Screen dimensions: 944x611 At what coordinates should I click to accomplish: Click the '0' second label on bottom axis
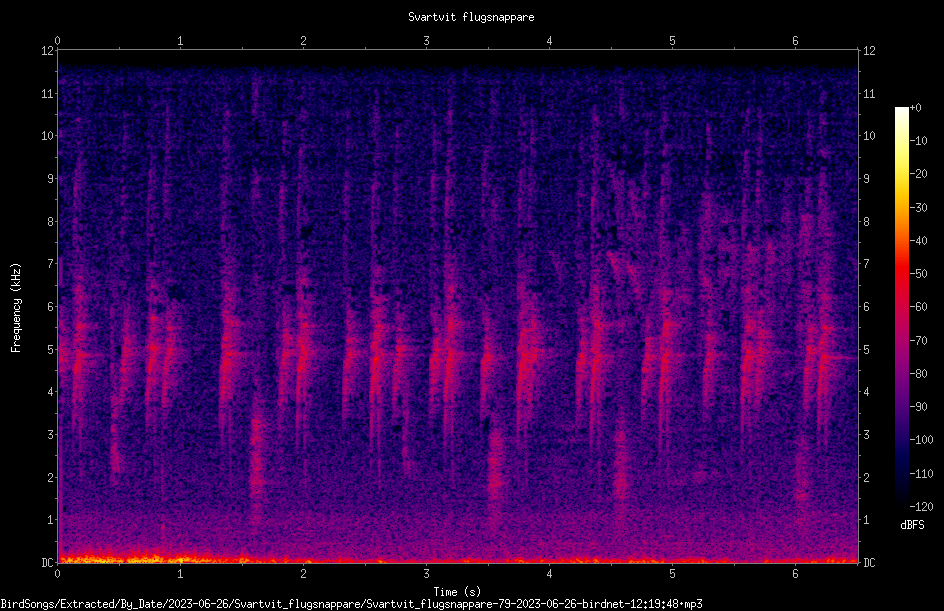click(x=57, y=574)
